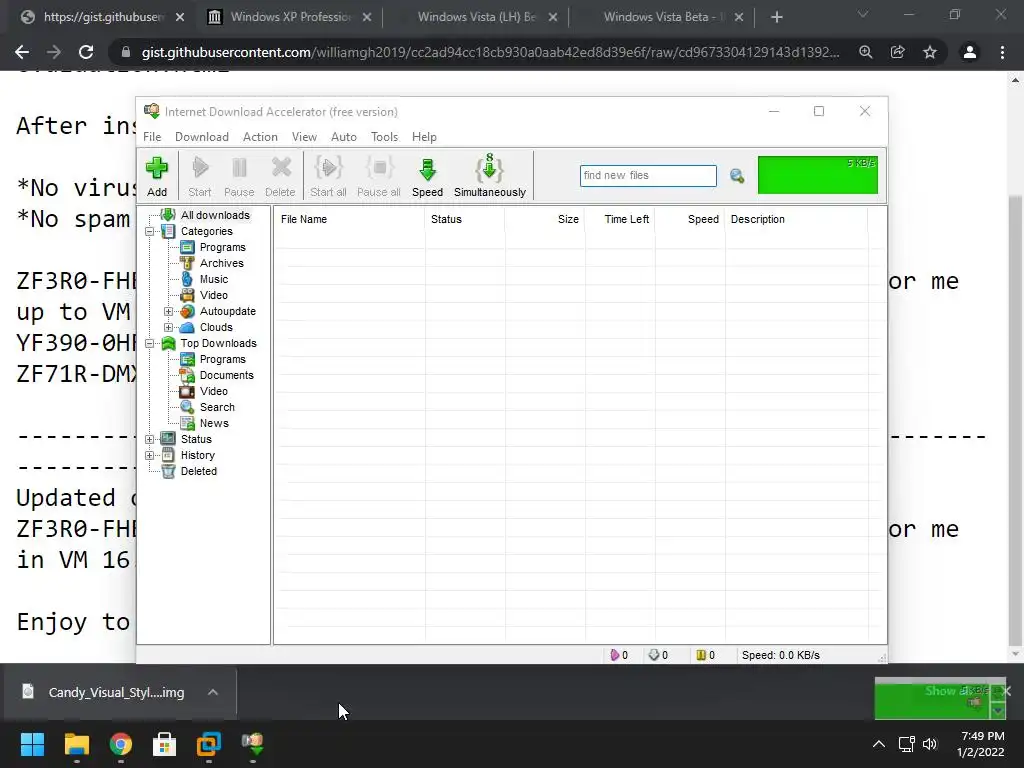Open the Auto menu

tap(344, 136)
